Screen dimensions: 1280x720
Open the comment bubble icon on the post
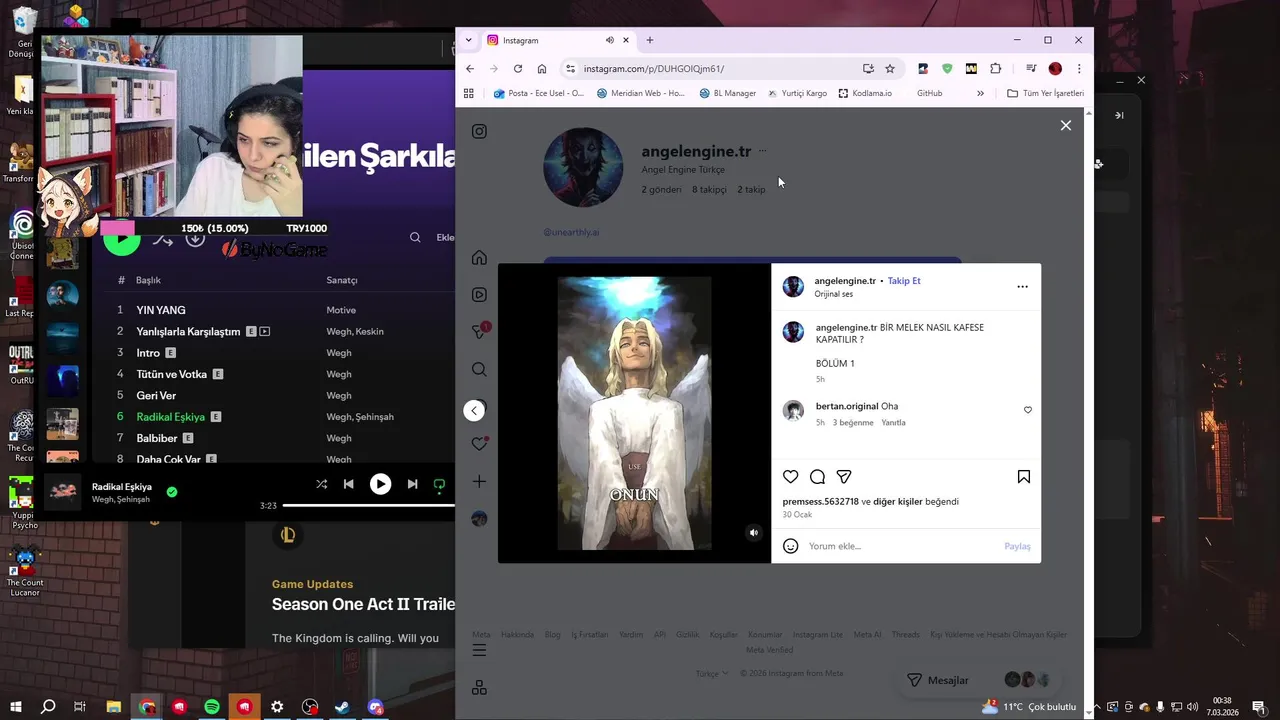point(817,477)
